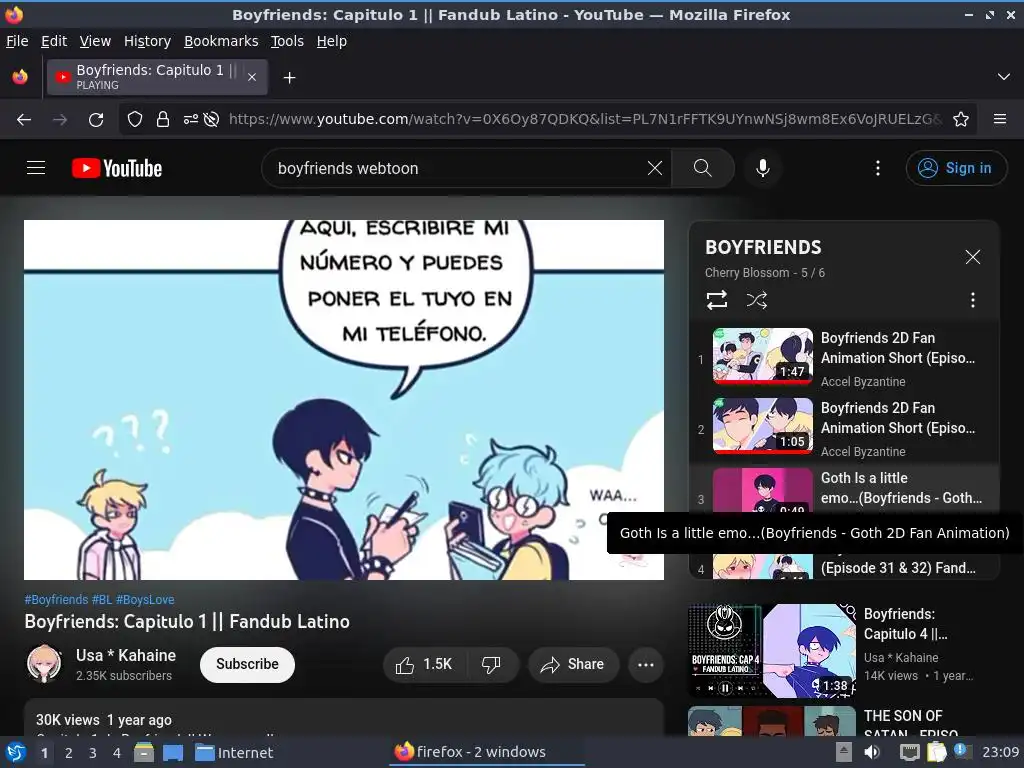Click the autoplay blocked icon in address bar
The width and height of the screenshot is (1024, 768).
[x=211, y=120]
